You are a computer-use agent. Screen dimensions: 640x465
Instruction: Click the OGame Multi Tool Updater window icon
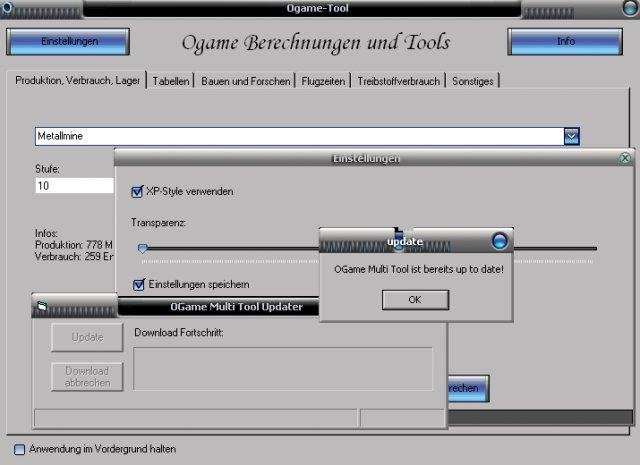click(42, 306)
